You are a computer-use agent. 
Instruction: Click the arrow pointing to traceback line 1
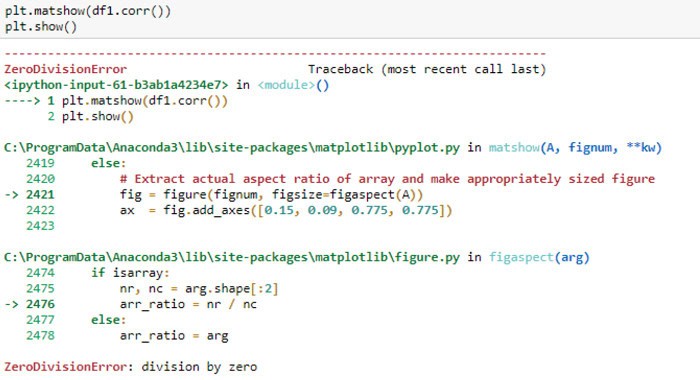tap(22, 101)
